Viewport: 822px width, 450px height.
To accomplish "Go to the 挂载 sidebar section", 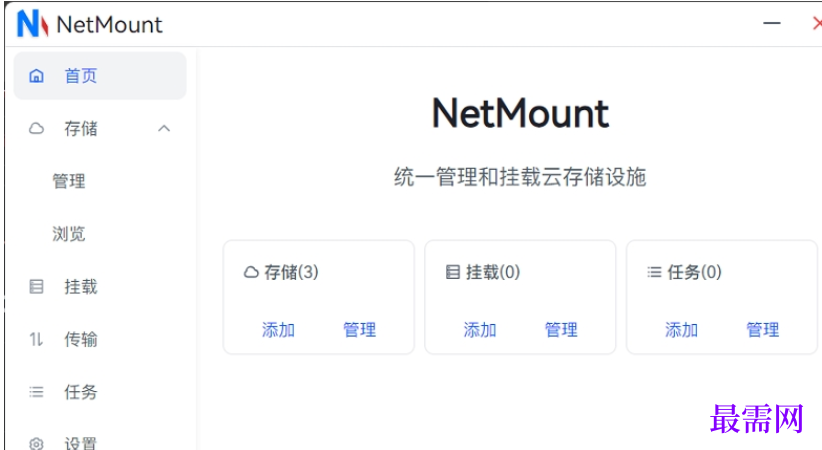I will [81, 286].
